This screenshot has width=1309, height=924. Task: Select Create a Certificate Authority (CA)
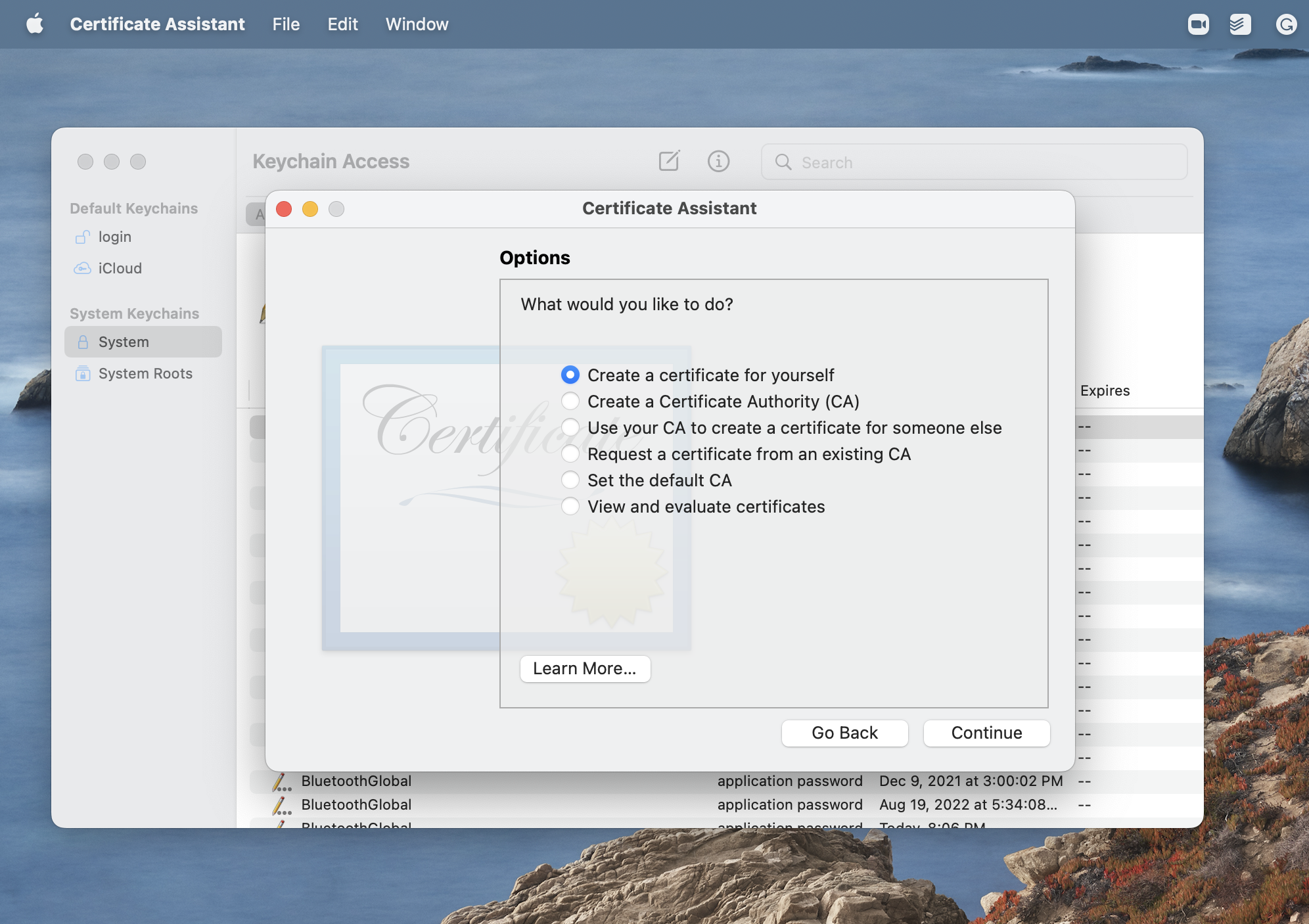click(x=570, y=402)
